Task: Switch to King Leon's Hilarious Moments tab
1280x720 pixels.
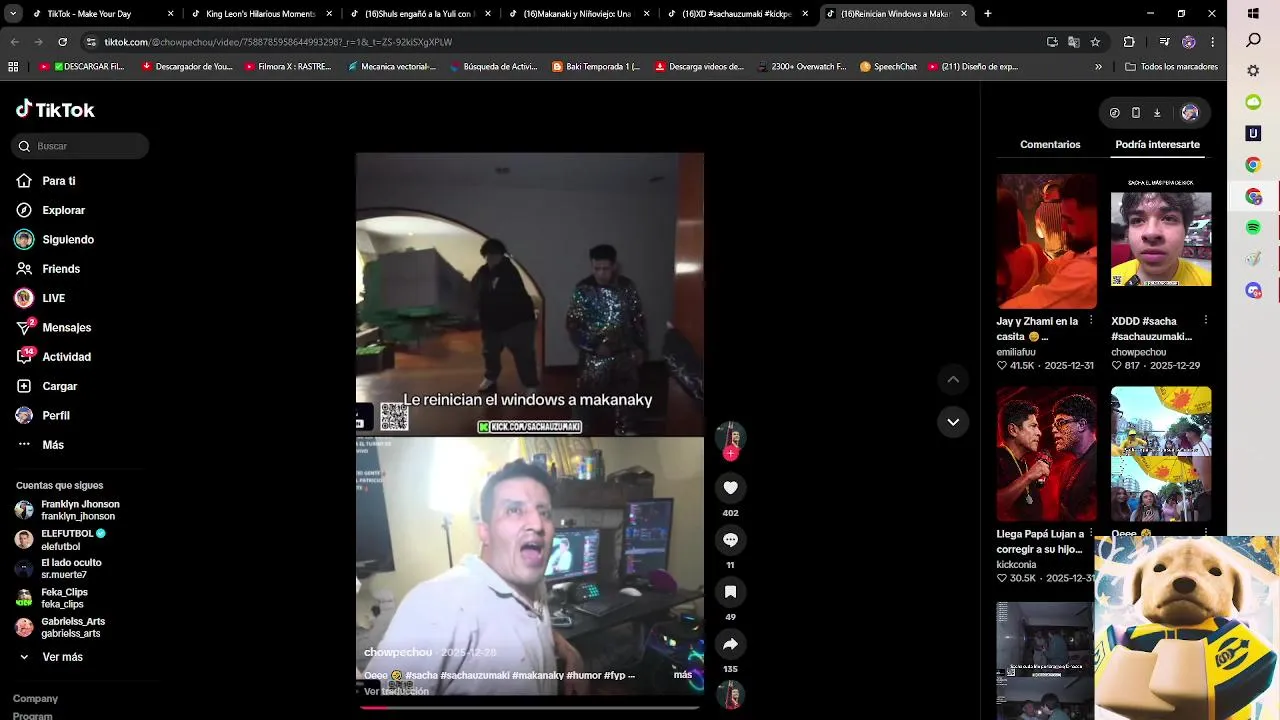Action: (260, 14)
